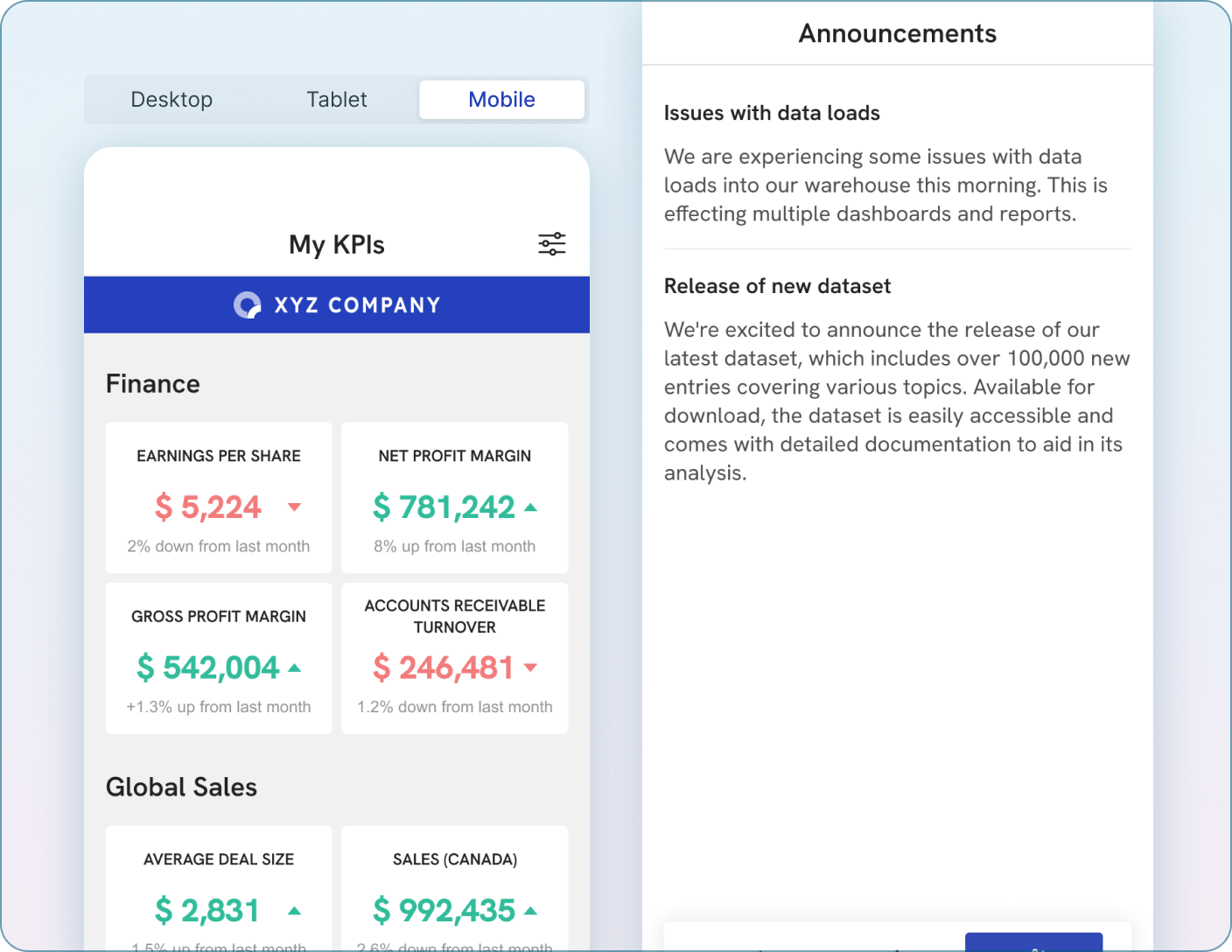
Task: Click the Announcements panel title
Action: (897, 32)
